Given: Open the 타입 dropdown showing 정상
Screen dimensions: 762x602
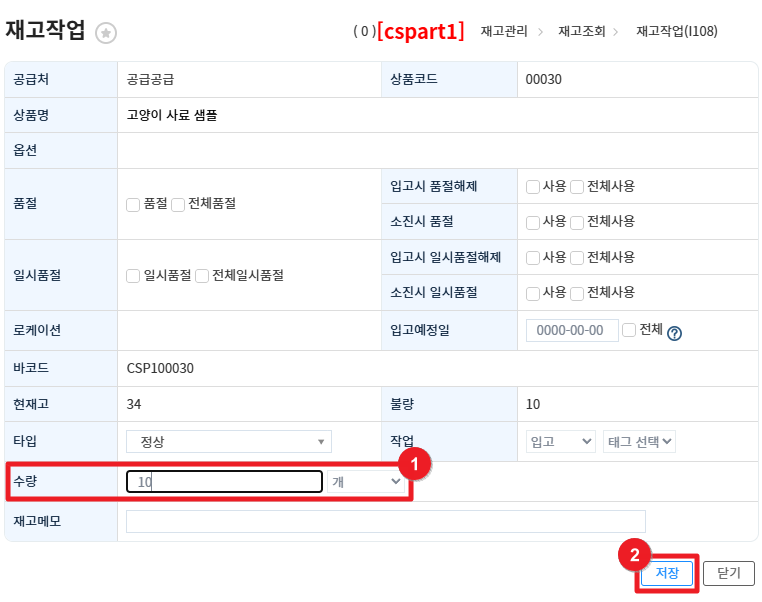Looking at the screenshot, I should [228, 442].
